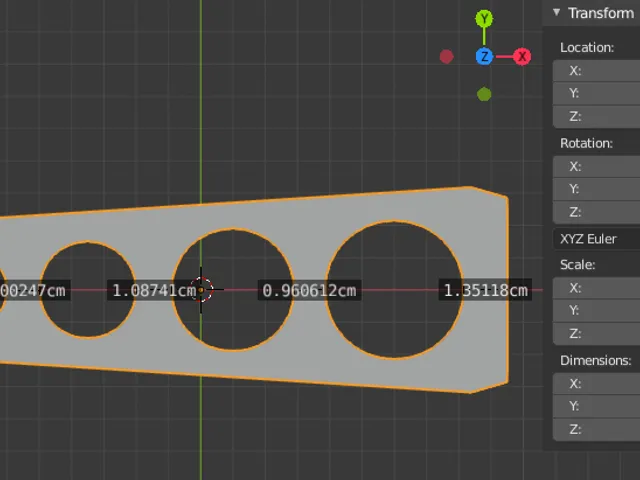Screen dimensions: 640x480
Task: Click the Scale Z field
Action: tap(596, 333)
